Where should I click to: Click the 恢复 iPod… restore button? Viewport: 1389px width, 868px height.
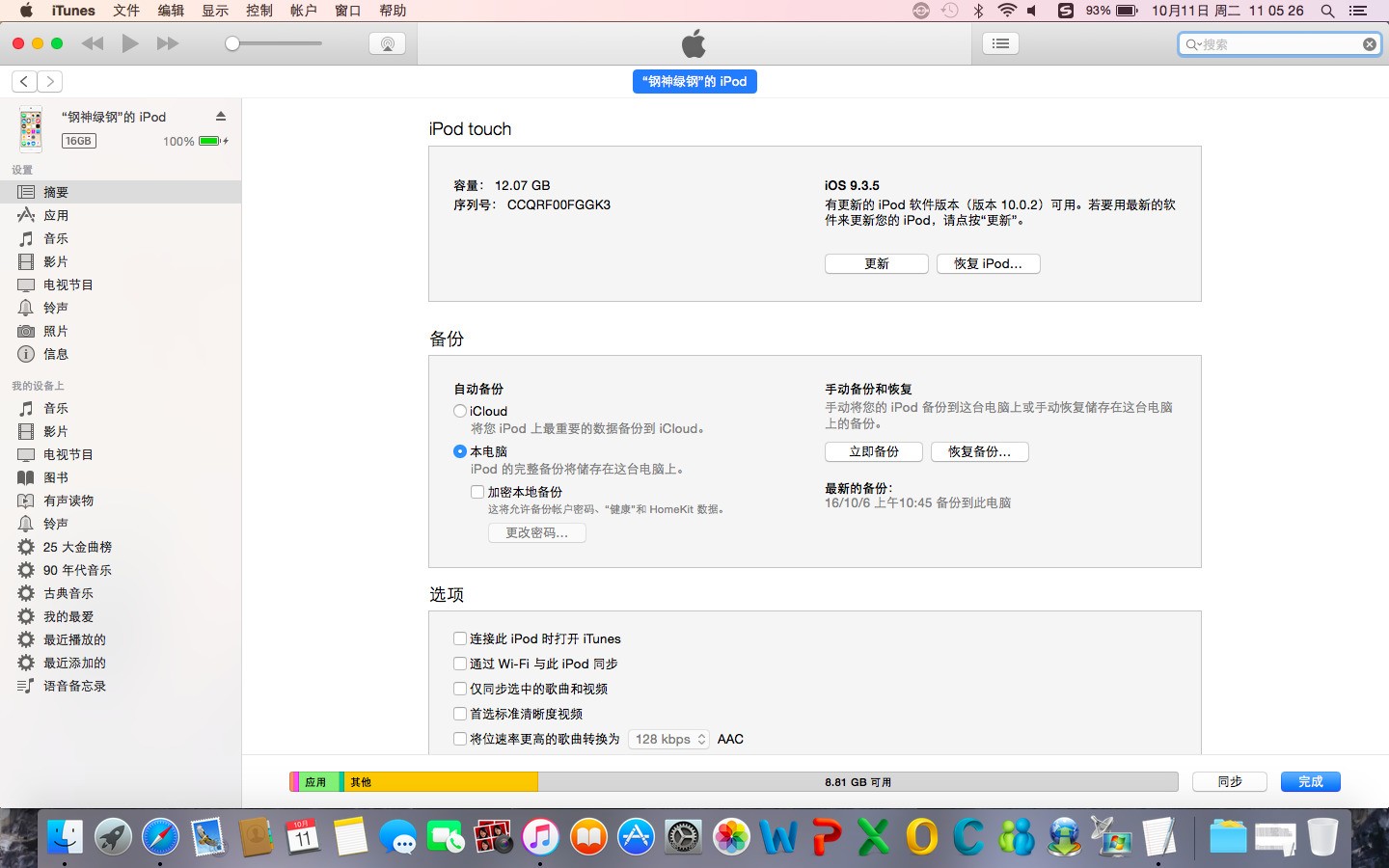coord(989,263)
